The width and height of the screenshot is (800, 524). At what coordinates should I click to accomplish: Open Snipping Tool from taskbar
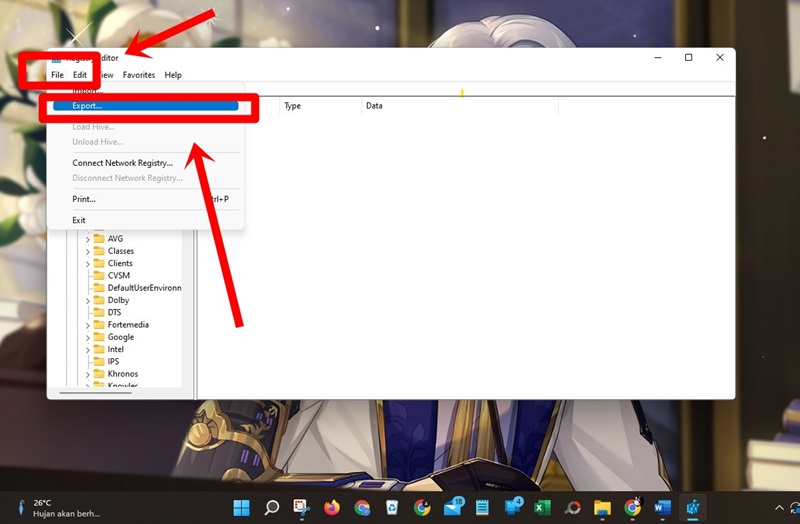click(302, 508)
